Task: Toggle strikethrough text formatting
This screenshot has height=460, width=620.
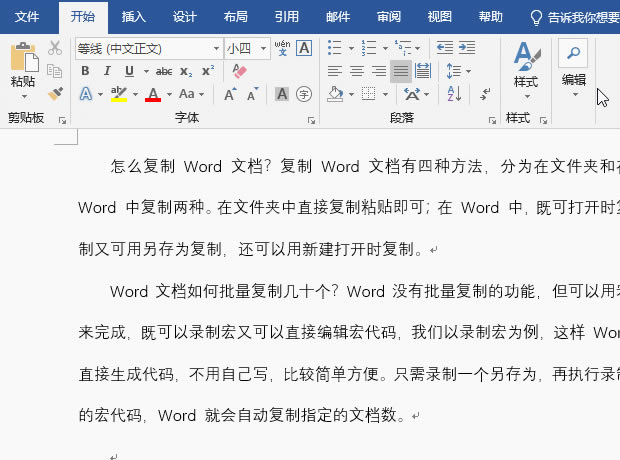Action: pyautogui.click(x=163, y=71)
